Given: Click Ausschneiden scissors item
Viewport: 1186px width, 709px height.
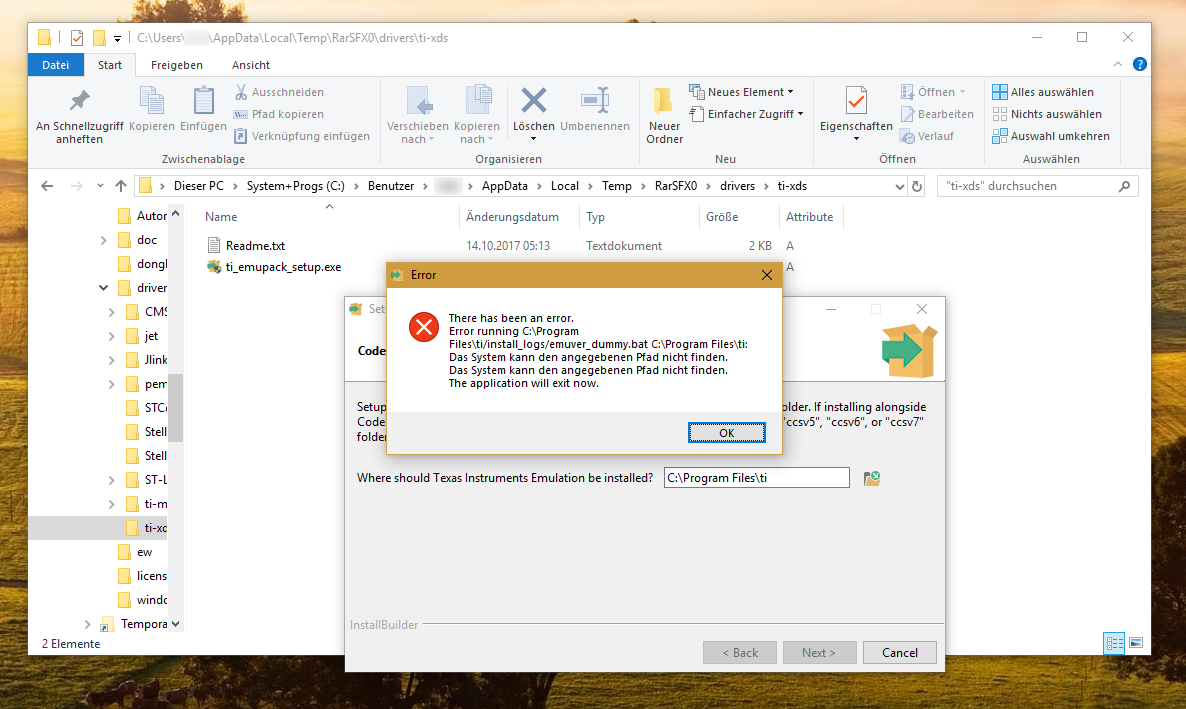Looking at the screenshot, I should (x=278, y=92).
